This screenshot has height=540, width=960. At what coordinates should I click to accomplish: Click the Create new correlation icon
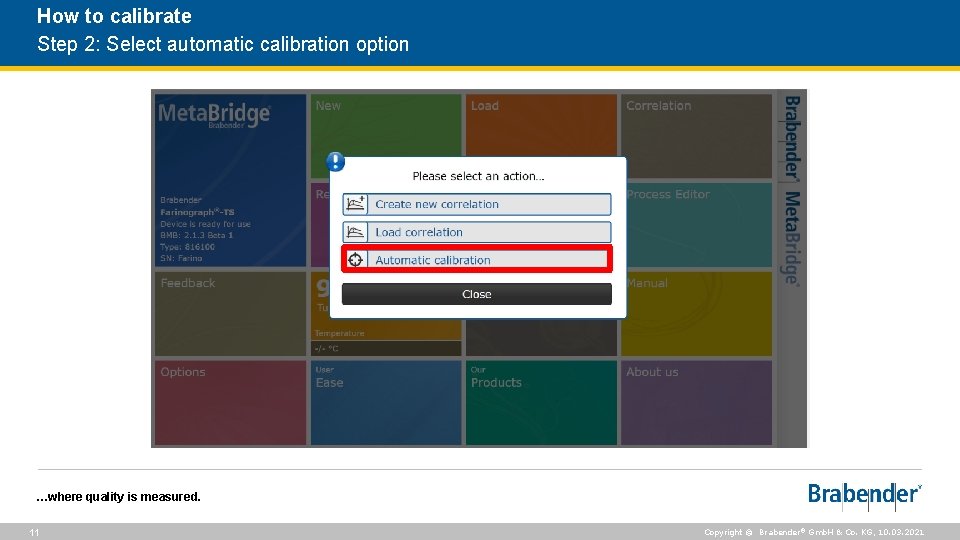pos(355,204)
